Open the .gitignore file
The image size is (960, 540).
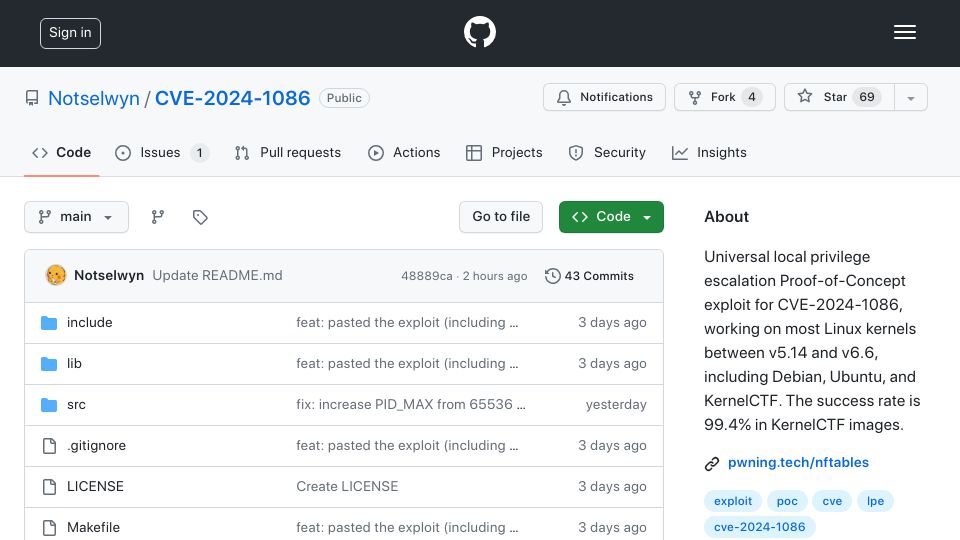point(96,446)
